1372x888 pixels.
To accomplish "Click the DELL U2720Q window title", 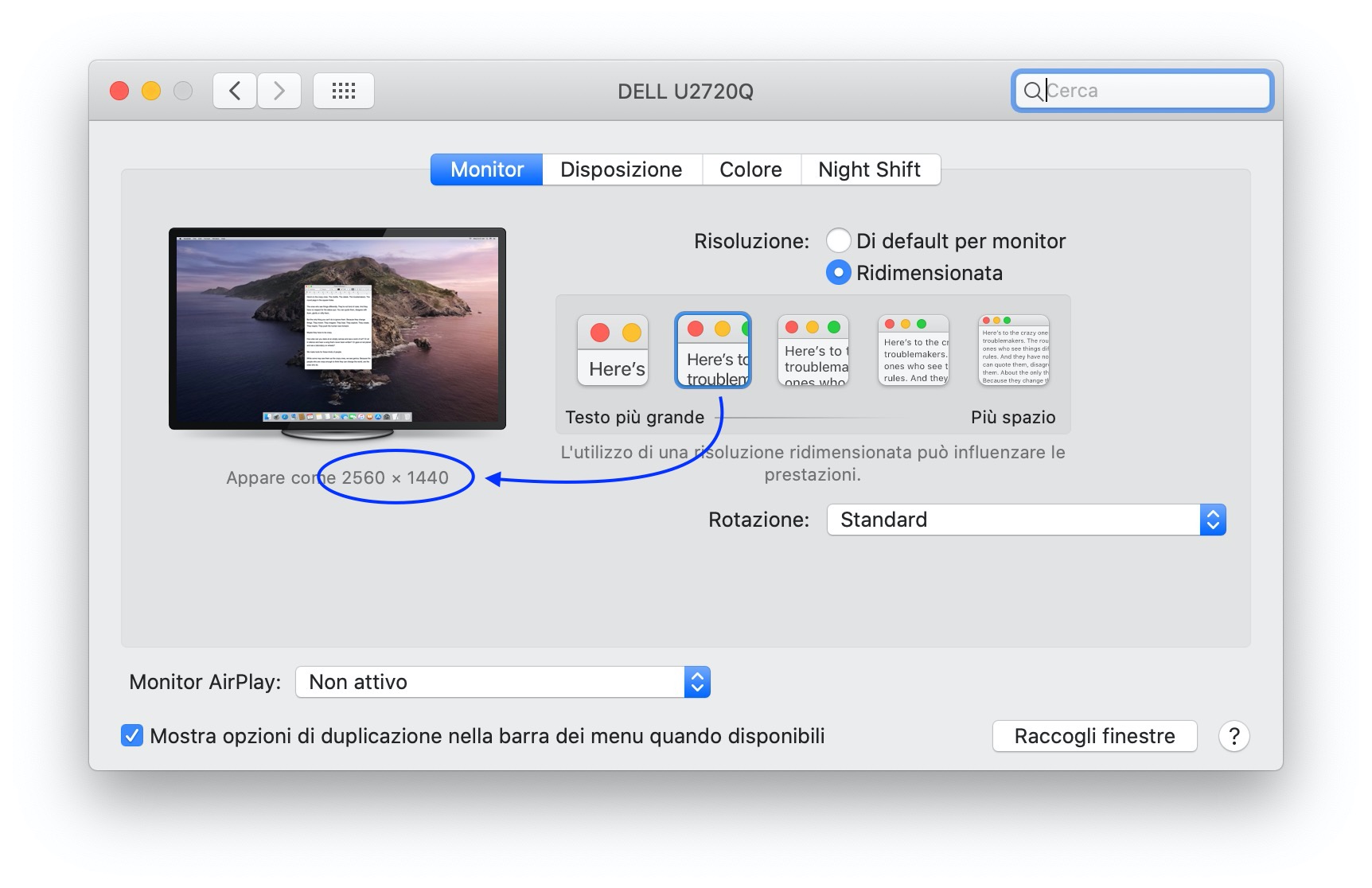I will (685, 92).
